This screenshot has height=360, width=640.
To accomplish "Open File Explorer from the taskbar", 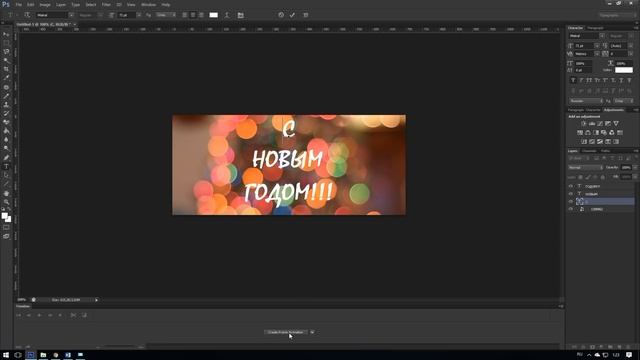I will (x=43, y=355).
